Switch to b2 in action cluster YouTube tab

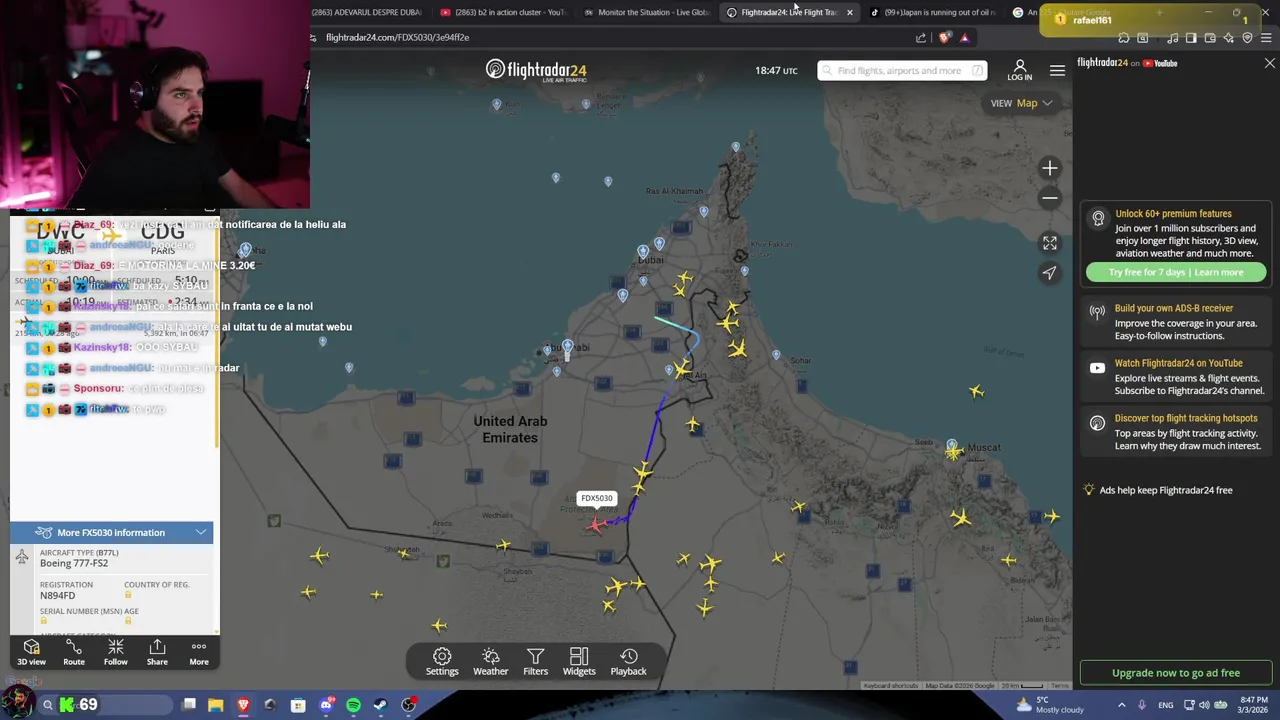[504, 12]
